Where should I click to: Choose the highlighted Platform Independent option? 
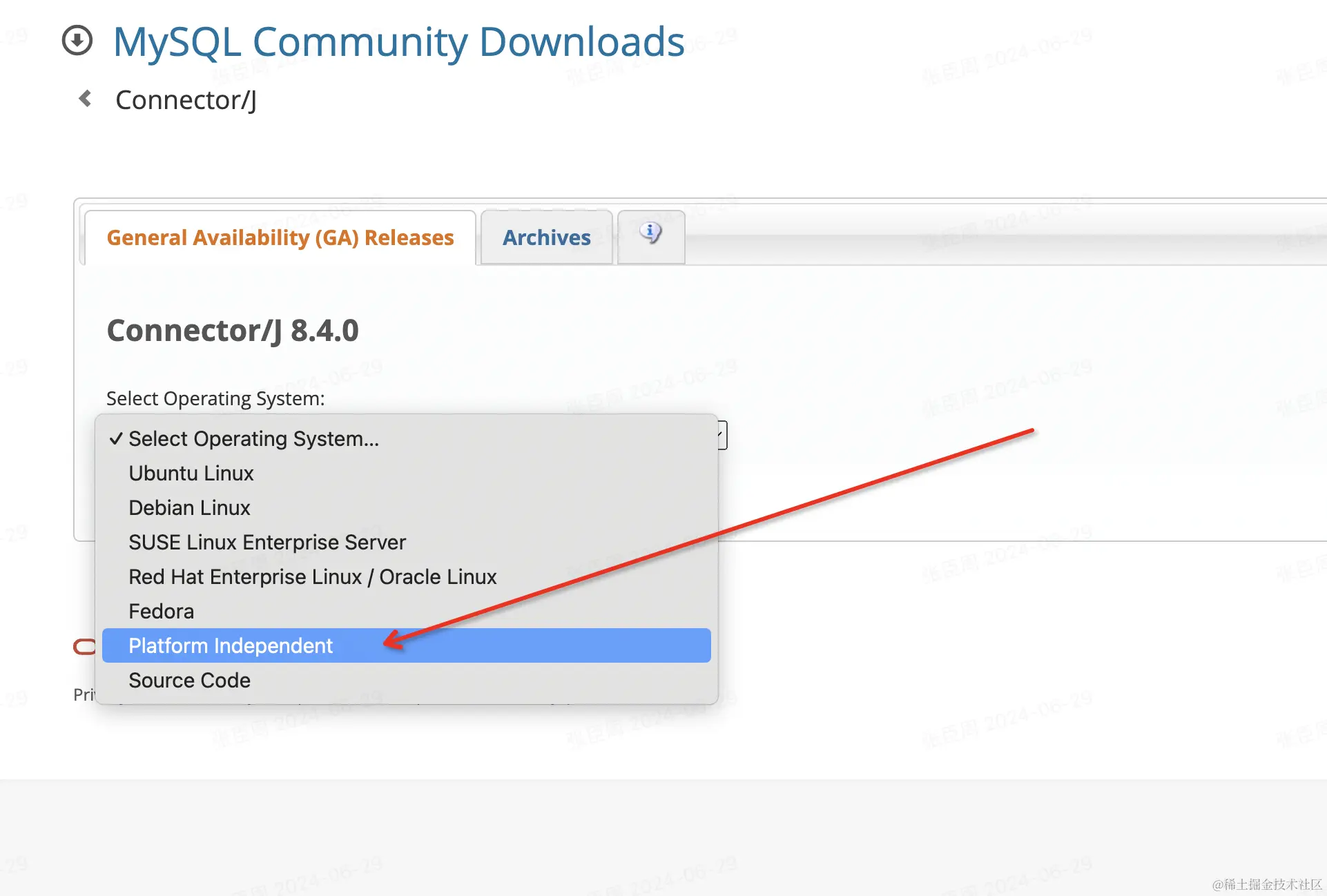tap(231, 646)
